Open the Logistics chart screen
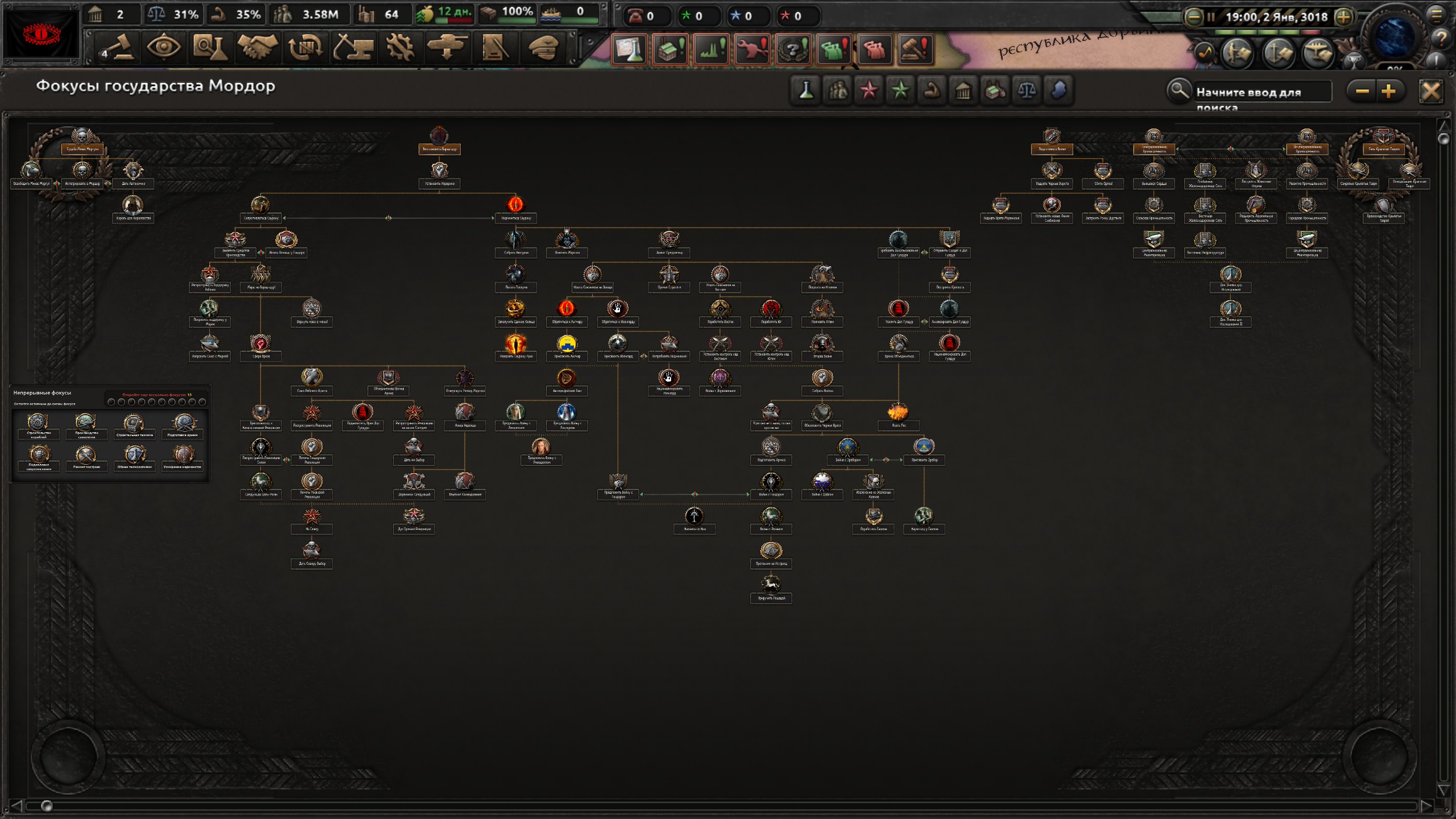This screenshot has width=1456, height=819. point(495,47)
